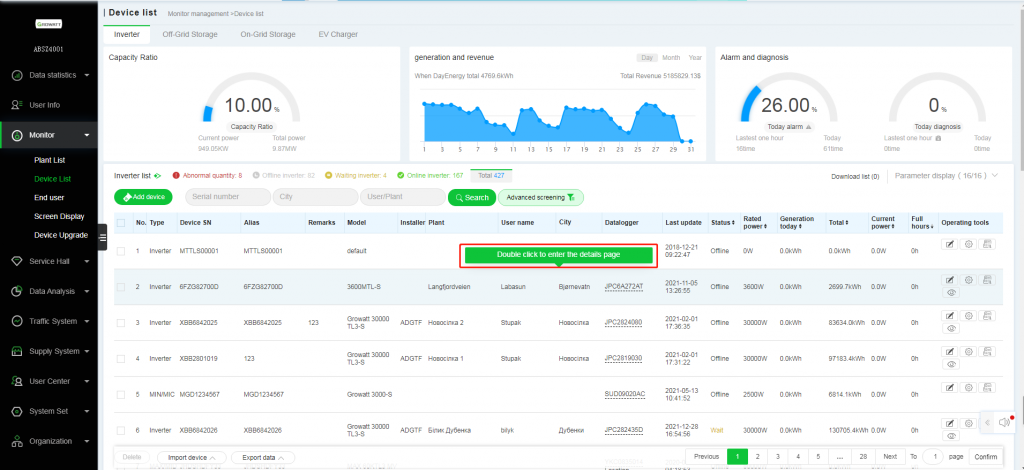Viewport: 1024px width, 470px height.
Task: Click the edit icon for inverter MTTLS00001
Action: point(950,243)
